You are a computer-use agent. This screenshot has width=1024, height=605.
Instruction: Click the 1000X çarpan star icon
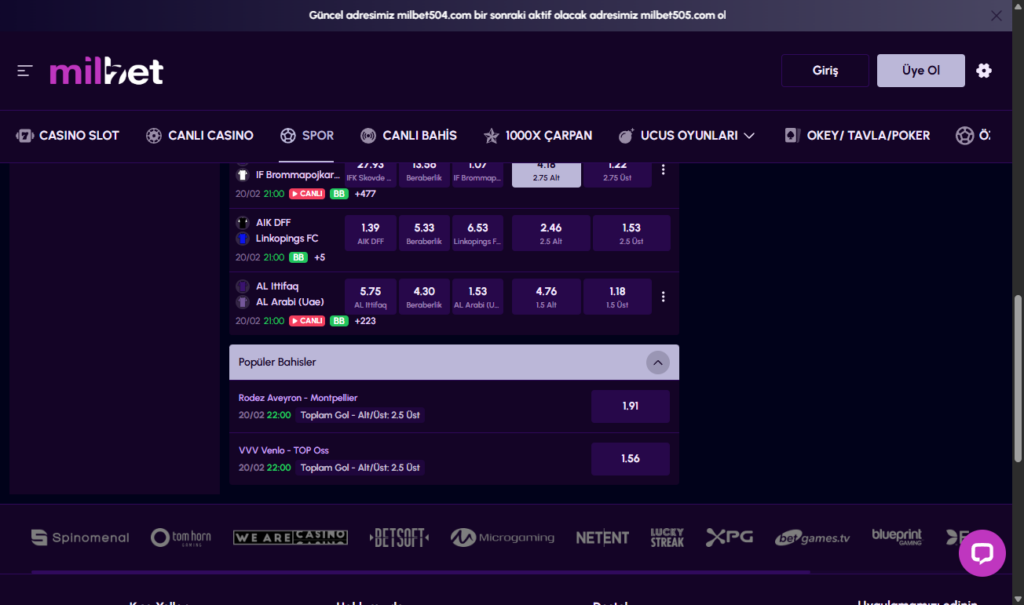point(491,136)
